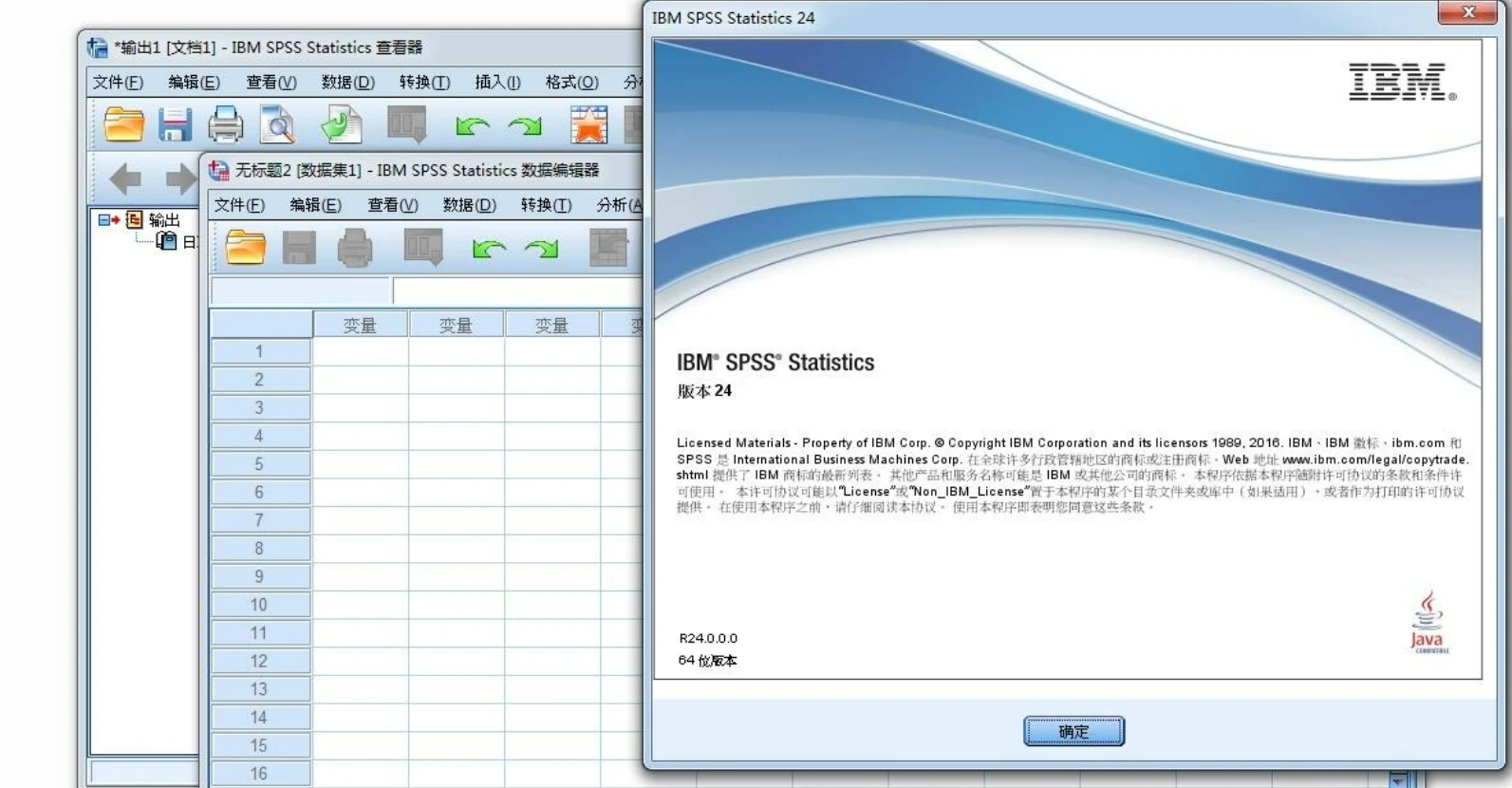Click the star bookmark icon in Viewer toolbar
Viewport: 1512px width, 788px height.
pos(588,124)
